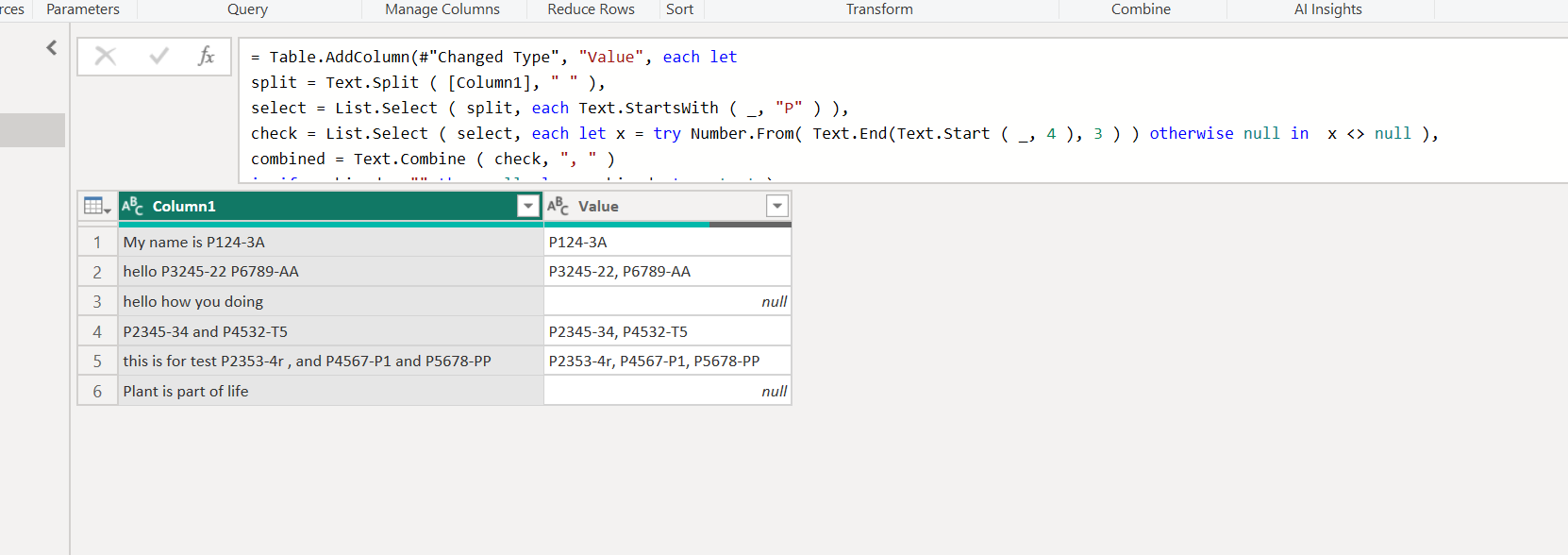Open the table menu icon in grid corner

(x=97, y=206)
